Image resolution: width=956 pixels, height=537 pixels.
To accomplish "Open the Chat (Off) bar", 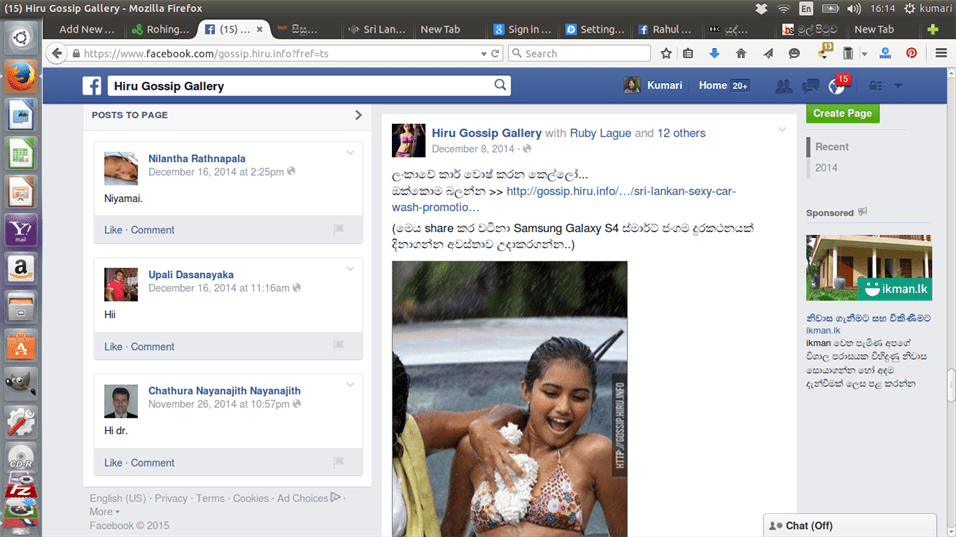I will (850, 525).
